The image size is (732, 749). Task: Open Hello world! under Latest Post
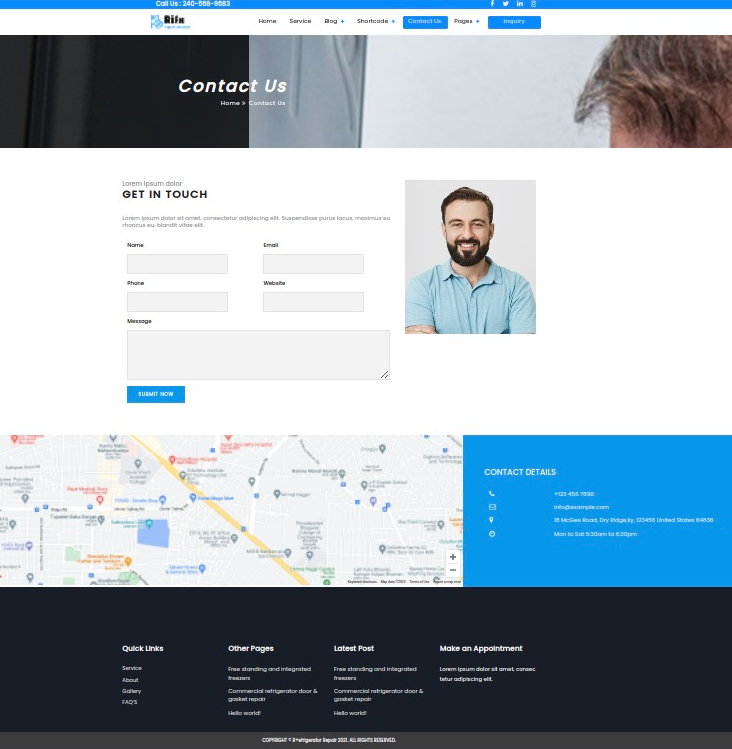350,713
